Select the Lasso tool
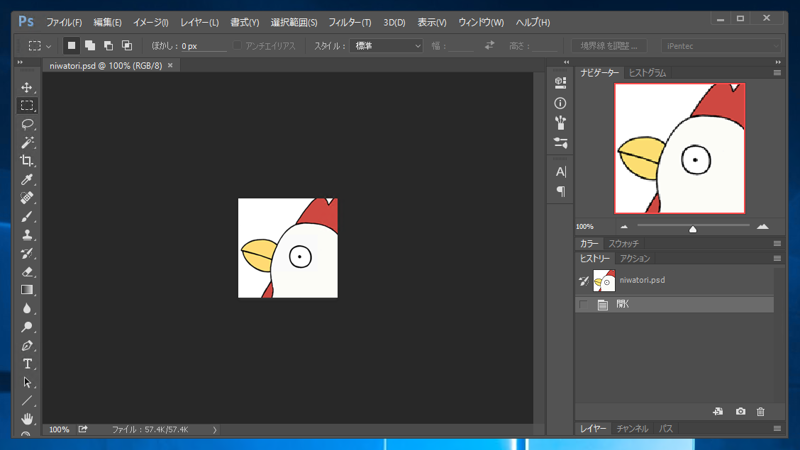The image size is (800, 450). click(27, 124)
